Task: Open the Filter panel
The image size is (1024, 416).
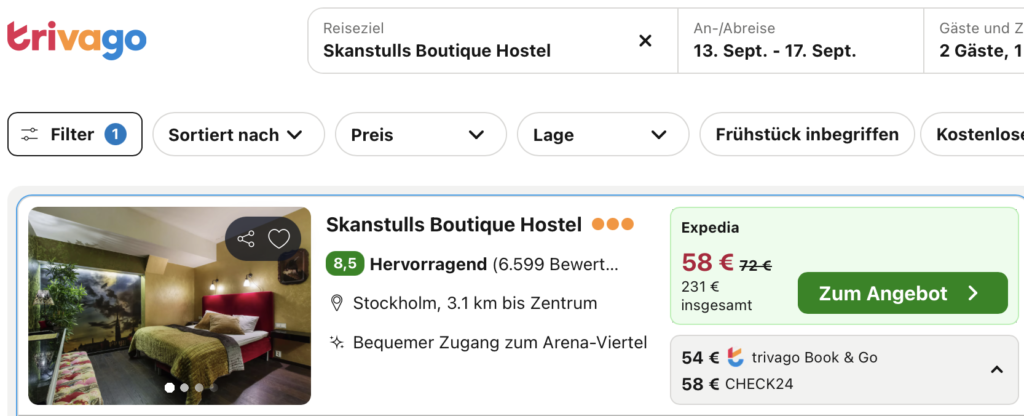Action: 74,135
